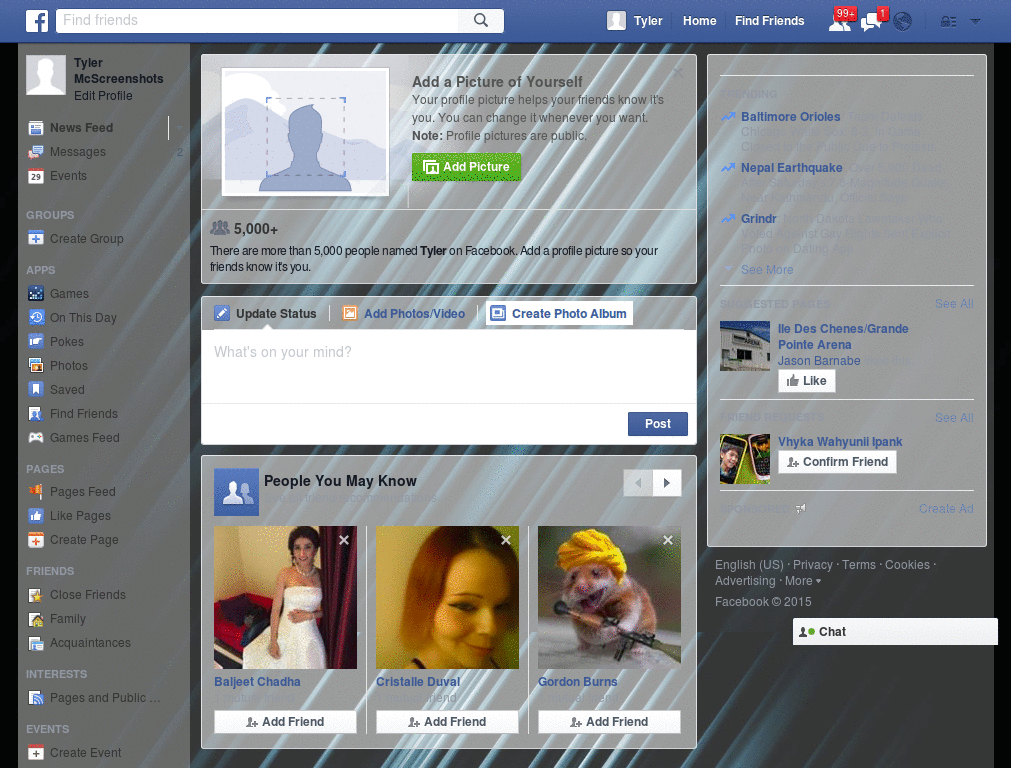This screenshot has width=1024, height=768.
Task: Open Gordon Burns profile photo
Action: pos(609,598)
